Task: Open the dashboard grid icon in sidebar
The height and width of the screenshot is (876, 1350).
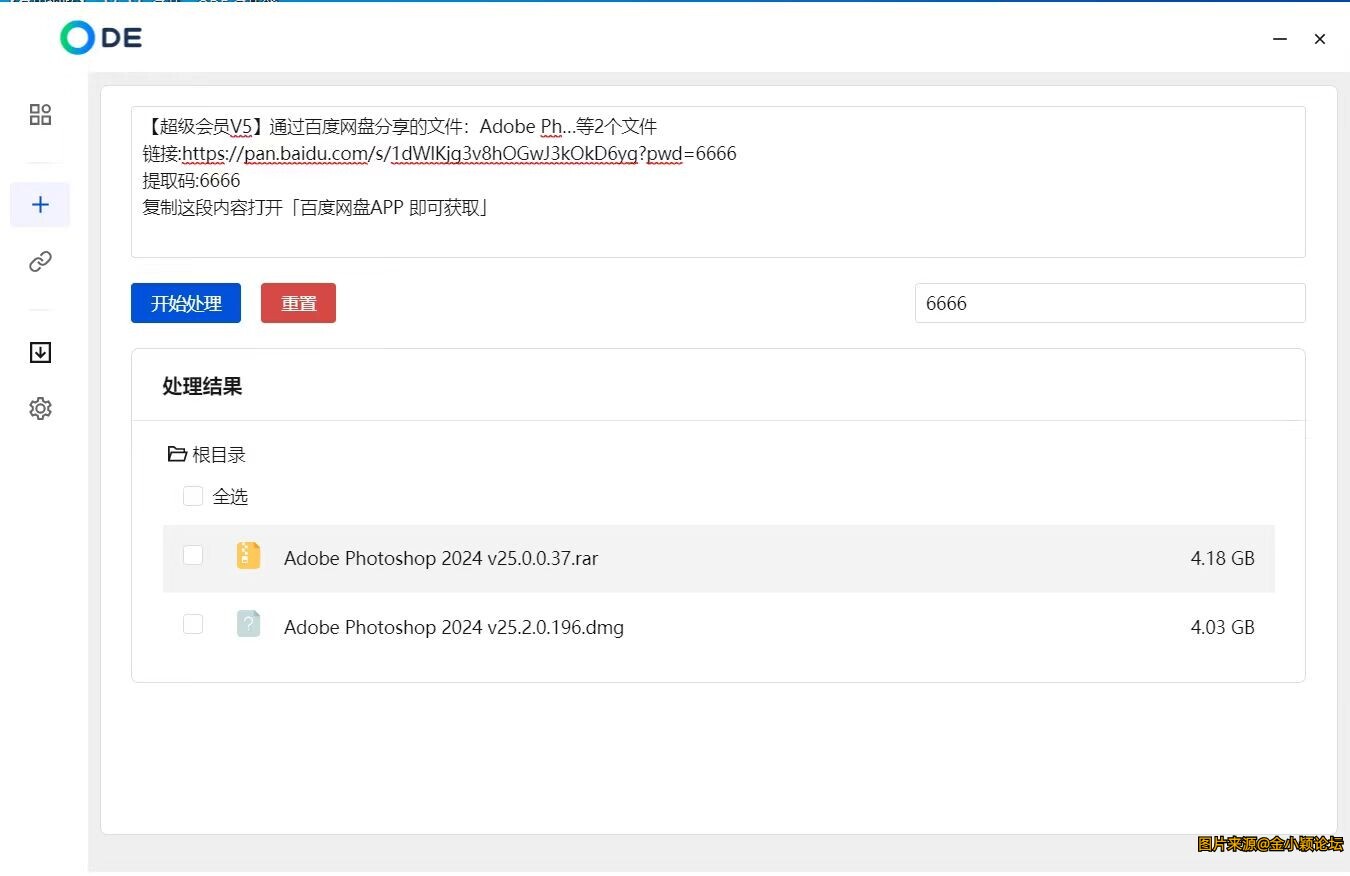Action: click(x=40, y=114)
